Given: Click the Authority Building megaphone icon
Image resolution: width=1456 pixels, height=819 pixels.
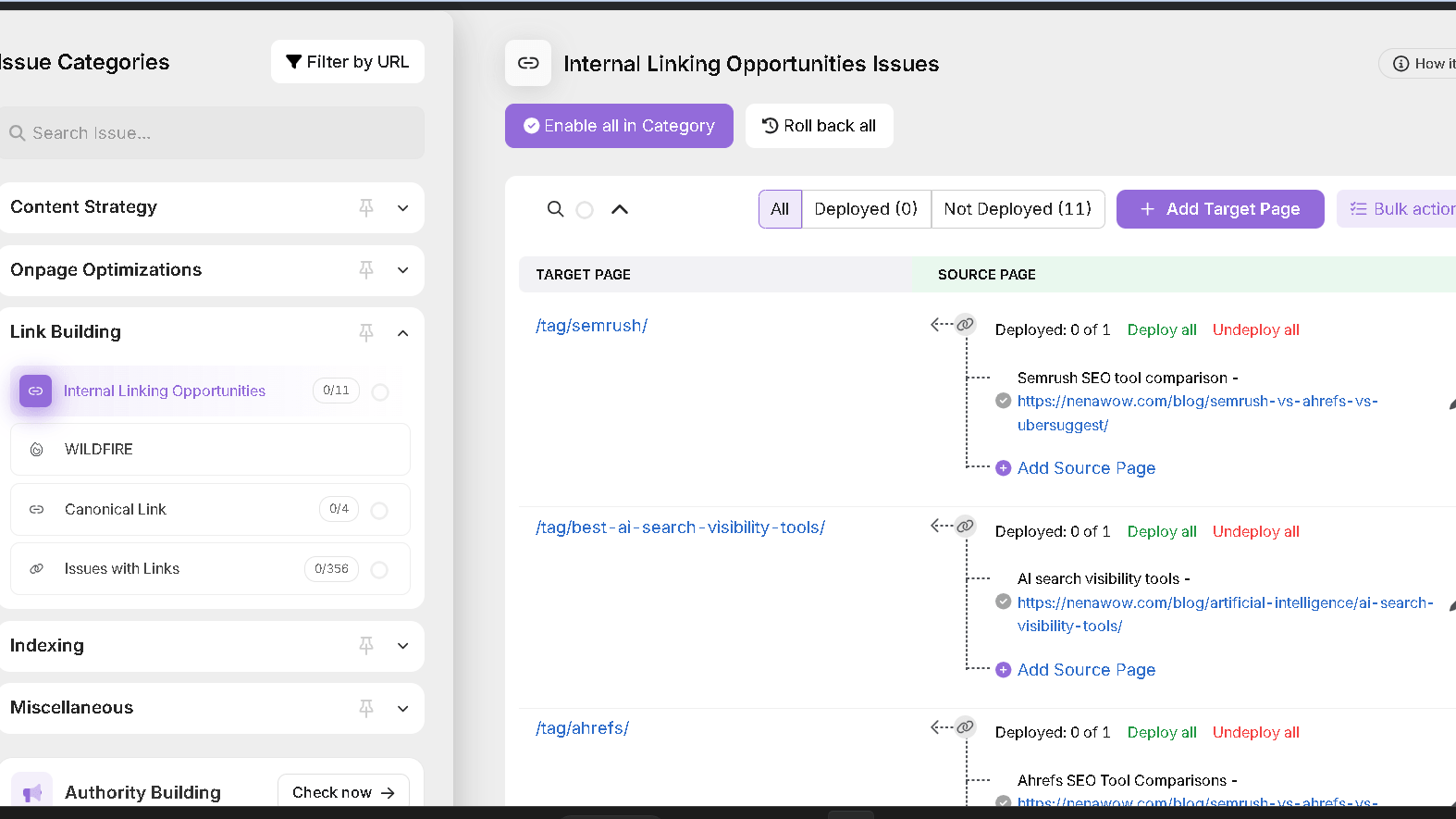Looking at the screenshot, I should 32,793.
